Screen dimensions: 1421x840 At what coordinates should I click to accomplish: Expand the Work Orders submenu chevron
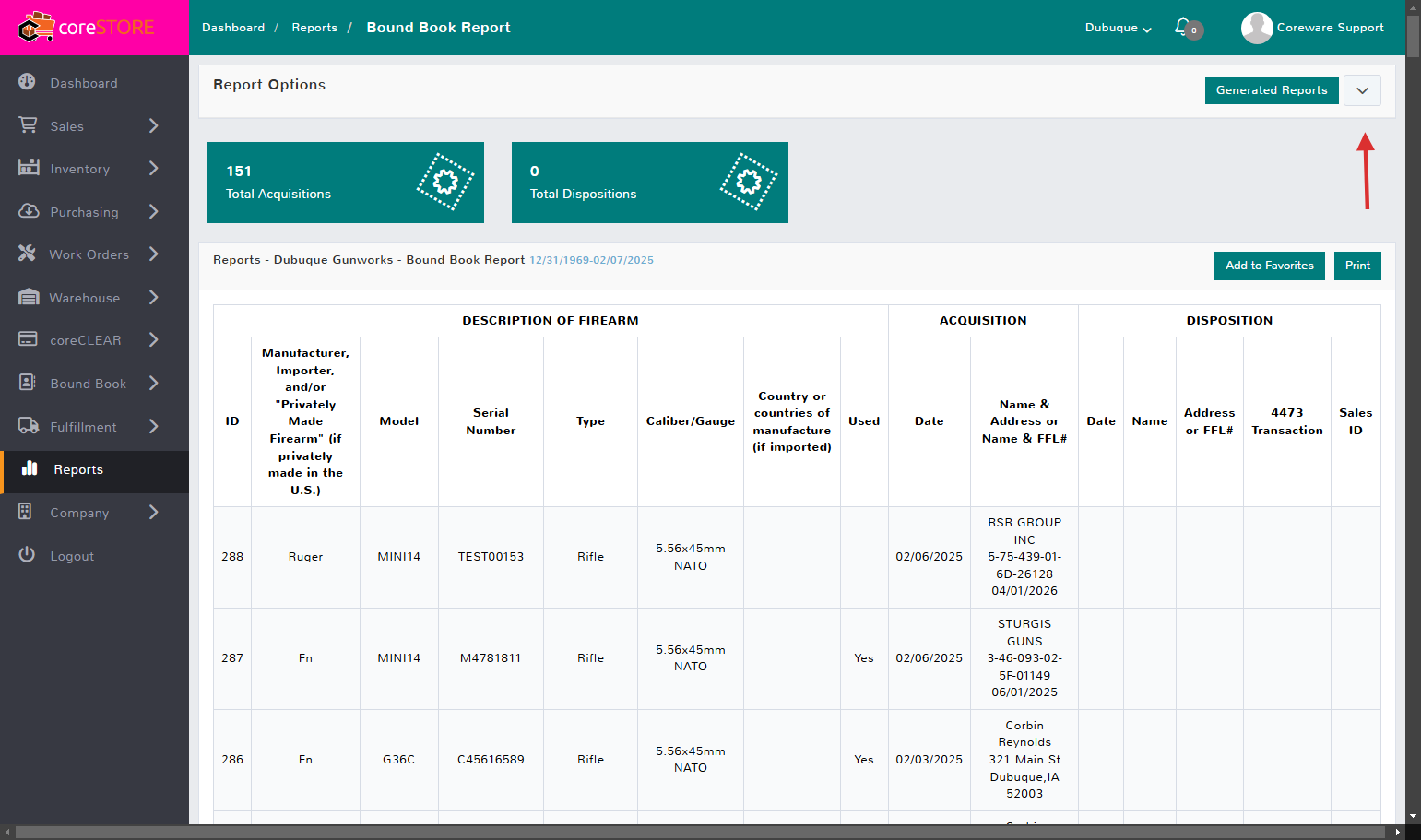coord(154,254)
